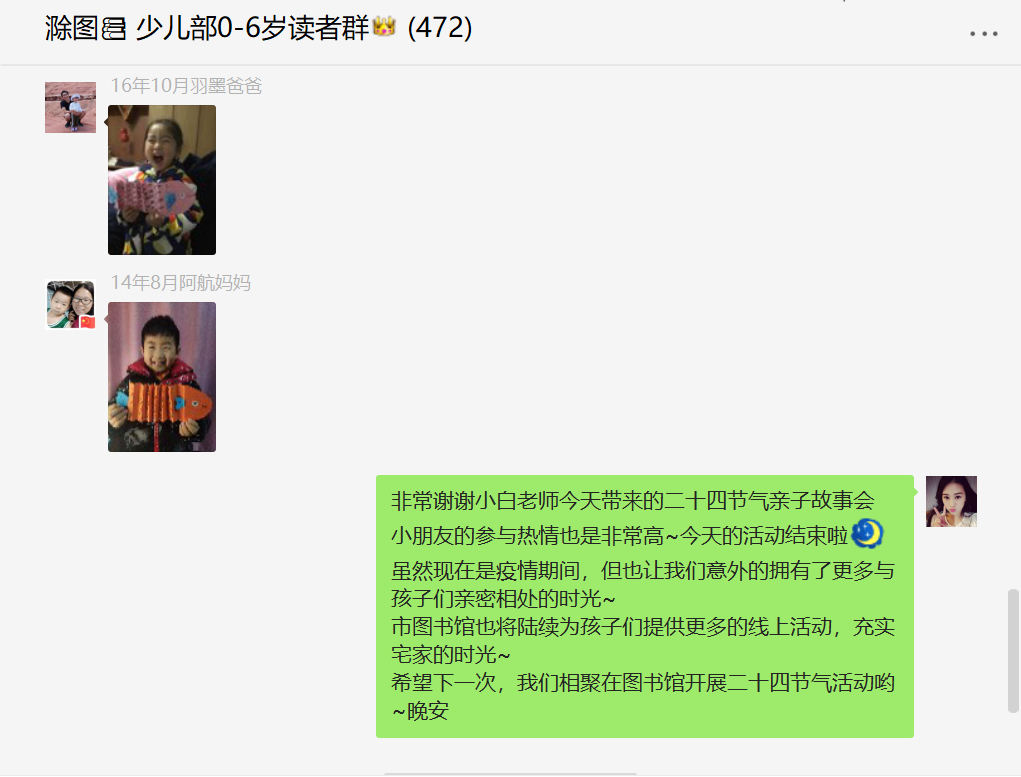Screen dimensions: 1021x777
Task: Click the sender name 16年10月羽墨爸爸
Action: [x=186, y=86]
